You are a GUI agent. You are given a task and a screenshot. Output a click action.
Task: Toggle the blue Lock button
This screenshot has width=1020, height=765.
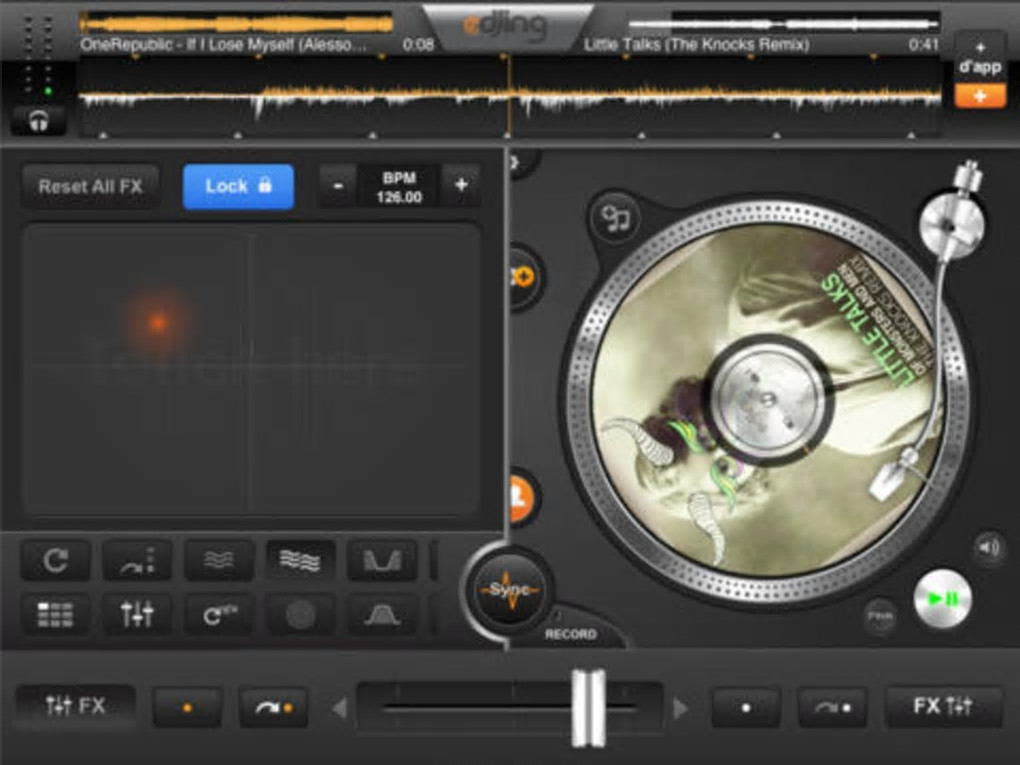[238, 187]
